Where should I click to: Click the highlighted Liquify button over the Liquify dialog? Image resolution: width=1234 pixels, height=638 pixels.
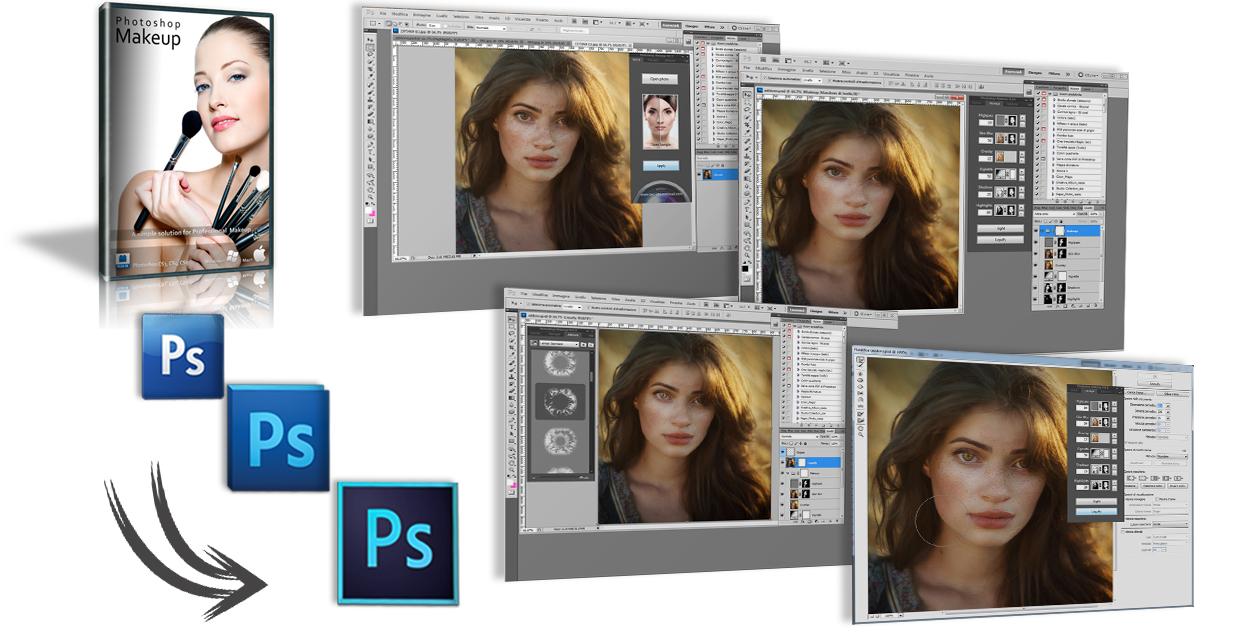[1095, 510]
